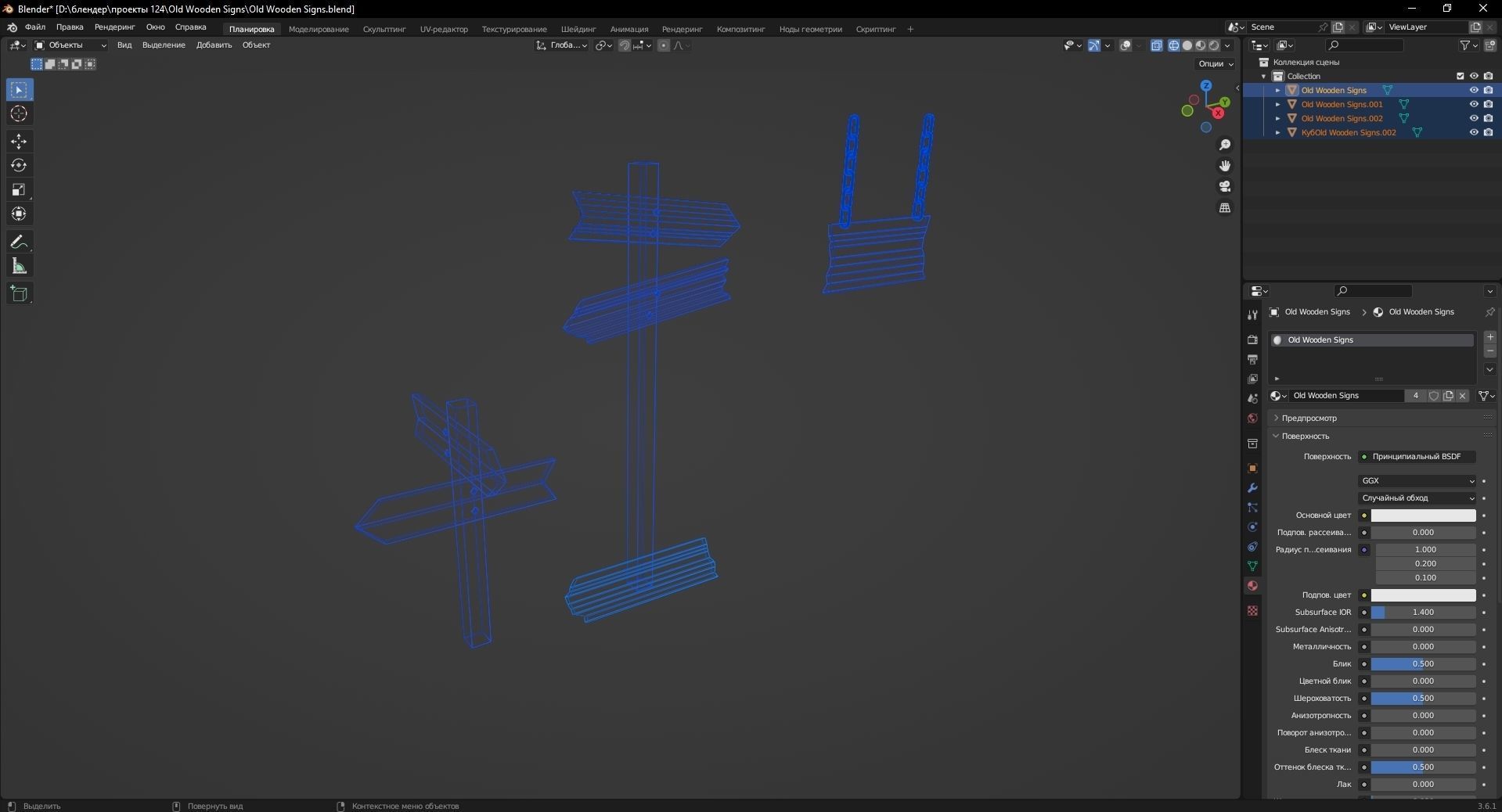
Task: Open the Texture properties tab
Action: point(1252,610)
